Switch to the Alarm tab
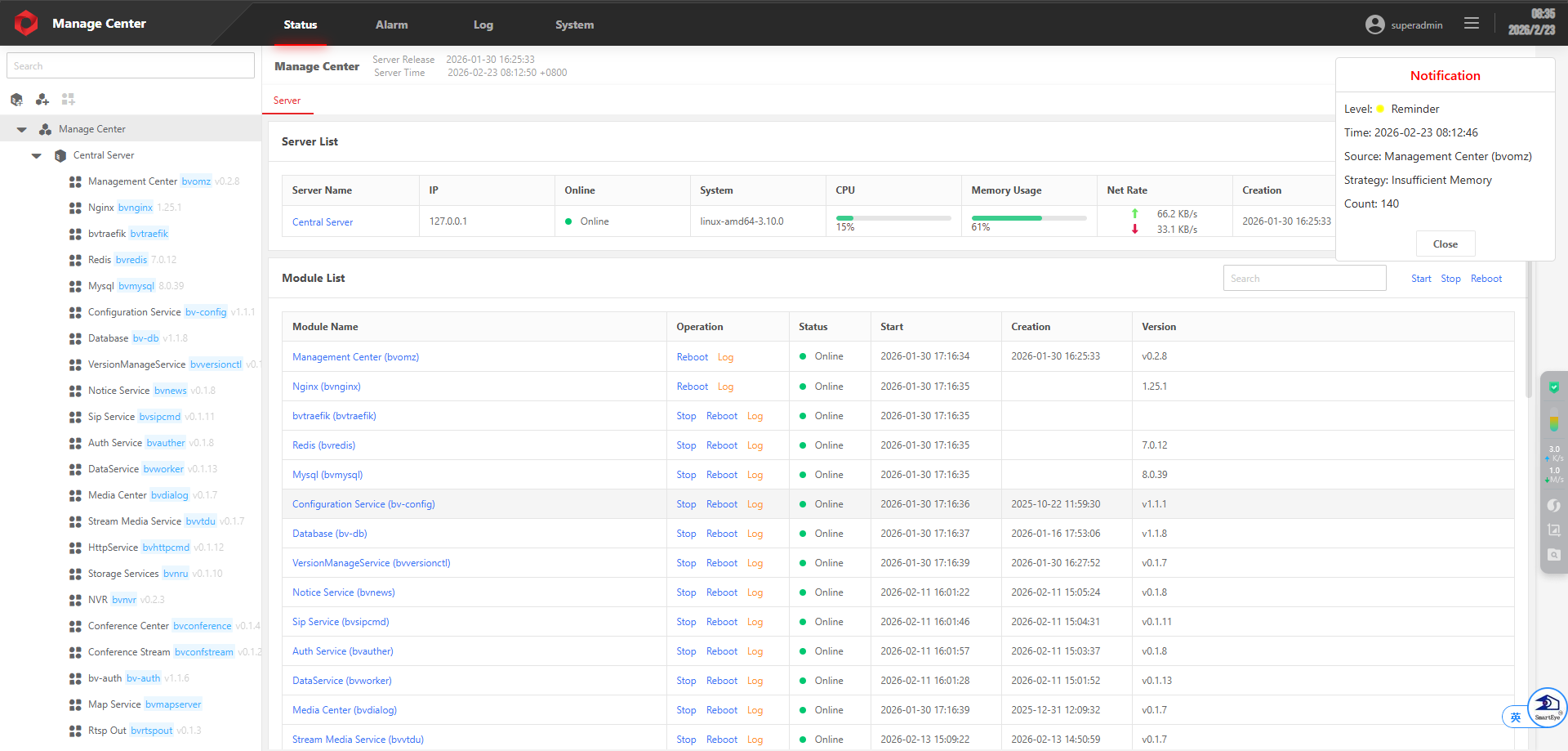 point(391,25)
